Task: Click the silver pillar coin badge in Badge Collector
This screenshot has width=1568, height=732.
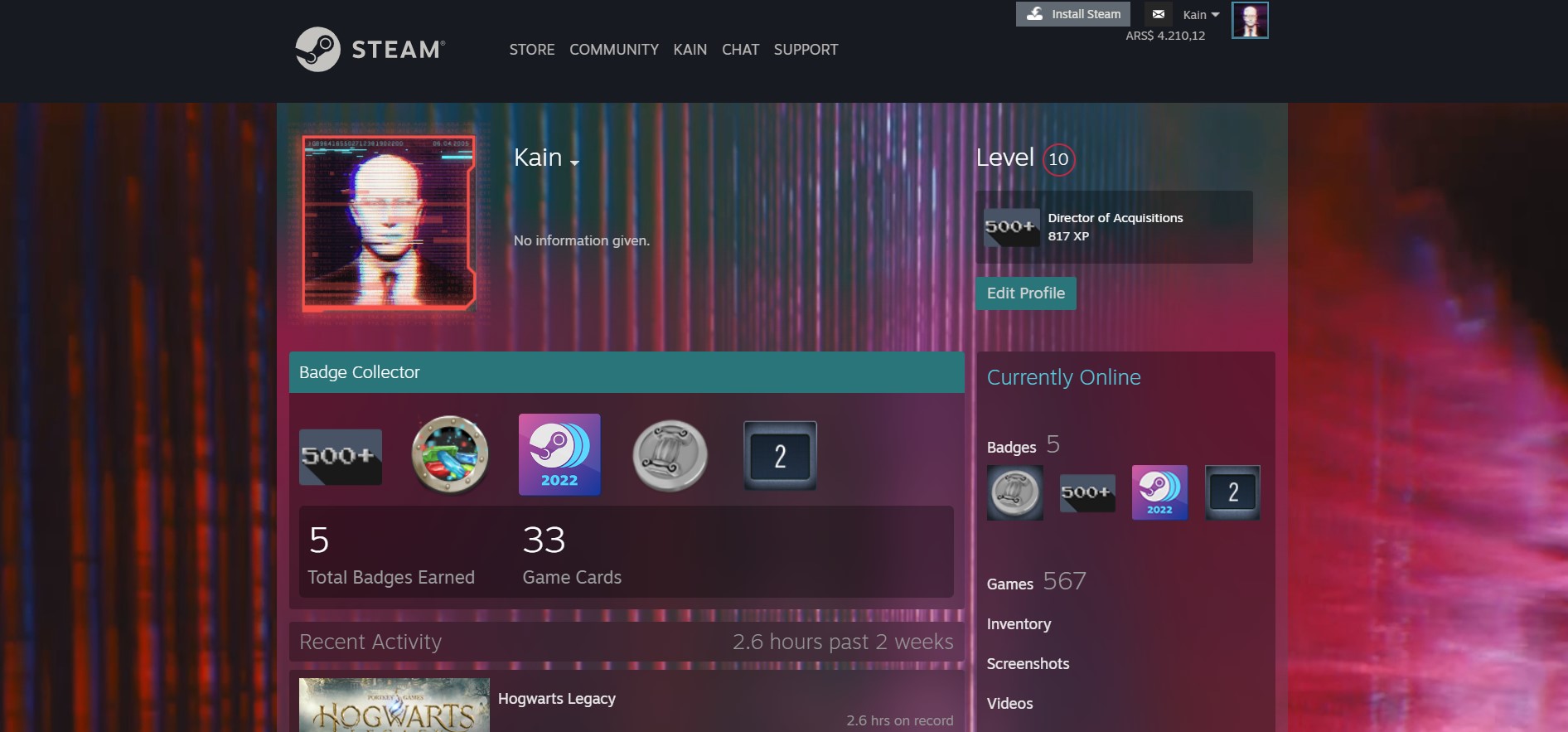Action: tap(670, 455)
